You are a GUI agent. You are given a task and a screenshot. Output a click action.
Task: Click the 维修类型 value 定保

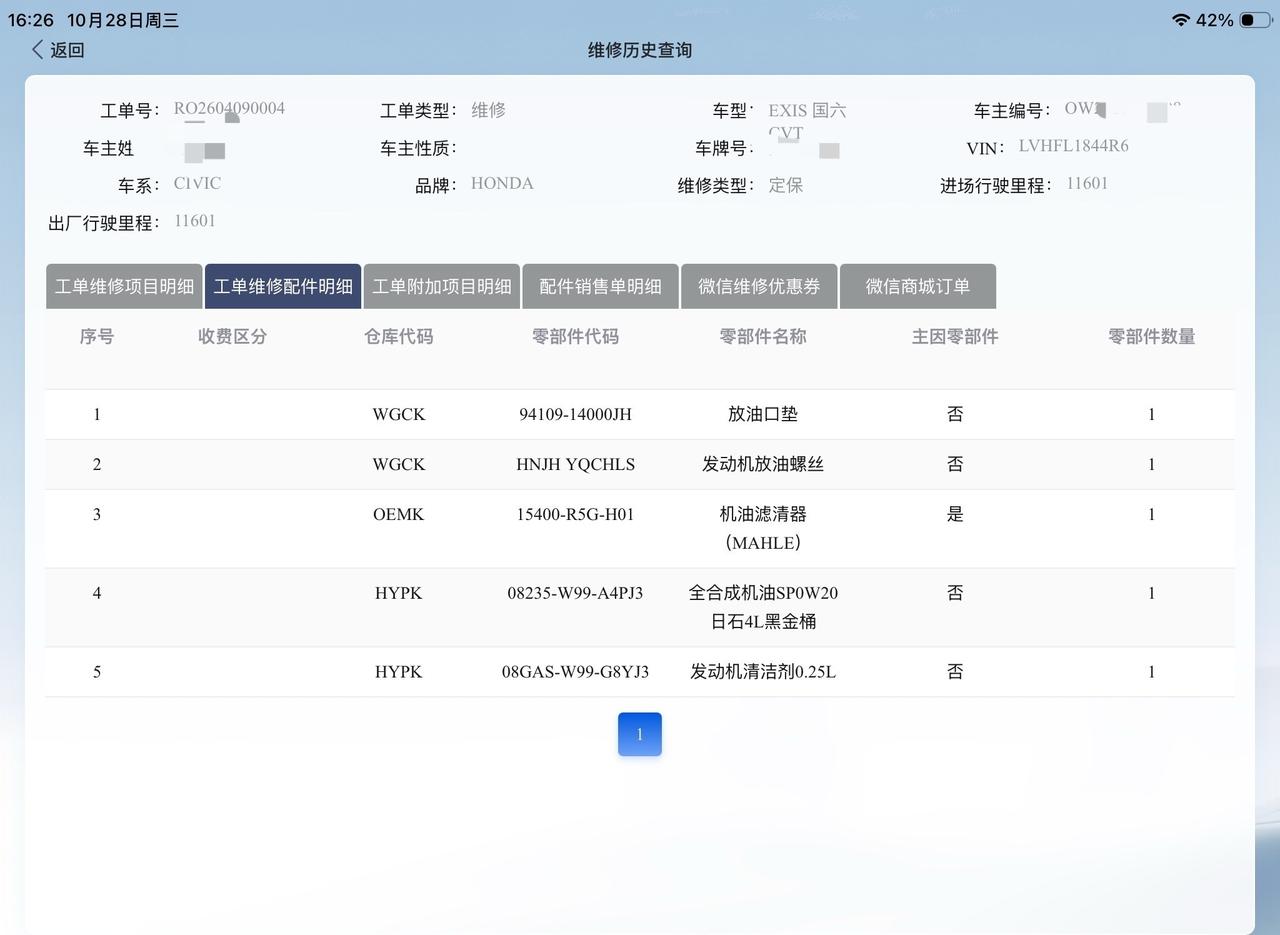[786, 185]
